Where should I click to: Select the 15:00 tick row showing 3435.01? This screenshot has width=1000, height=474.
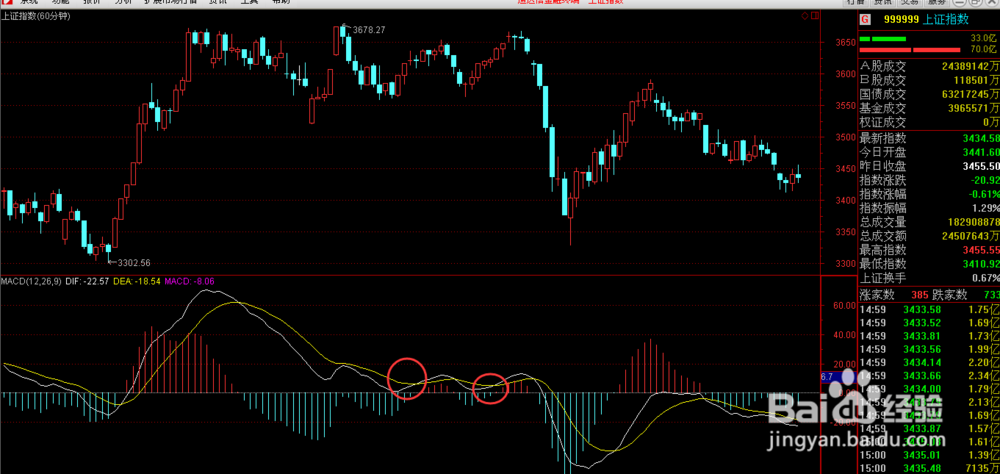pyautogui.click(x=929, y=455)
